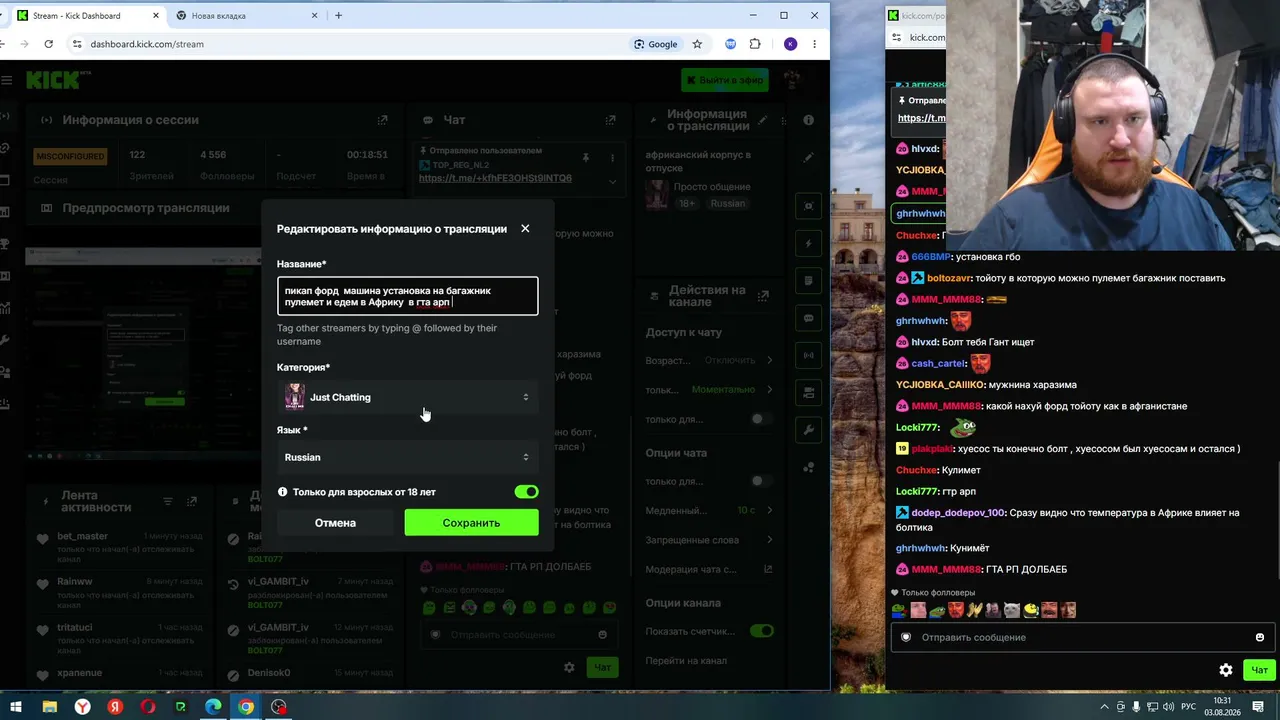
Task: Pop out the channel actions panel
Action: pos(764,296)
